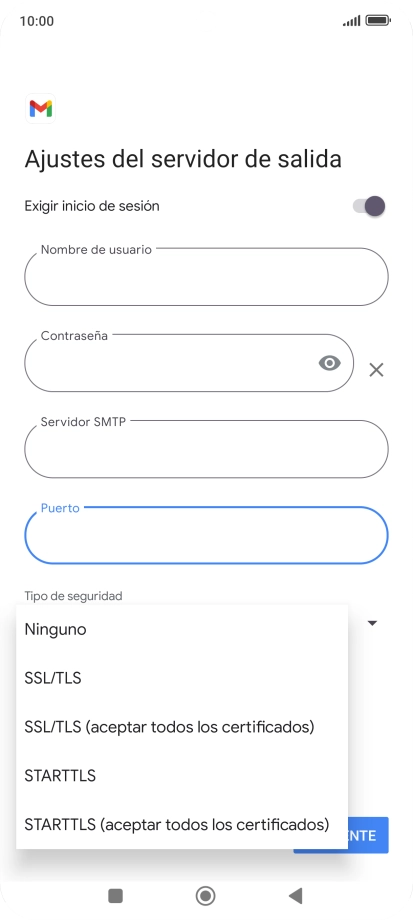Tap the Android back navigation triangle
The image size is (413, 920).
(296, 895)
